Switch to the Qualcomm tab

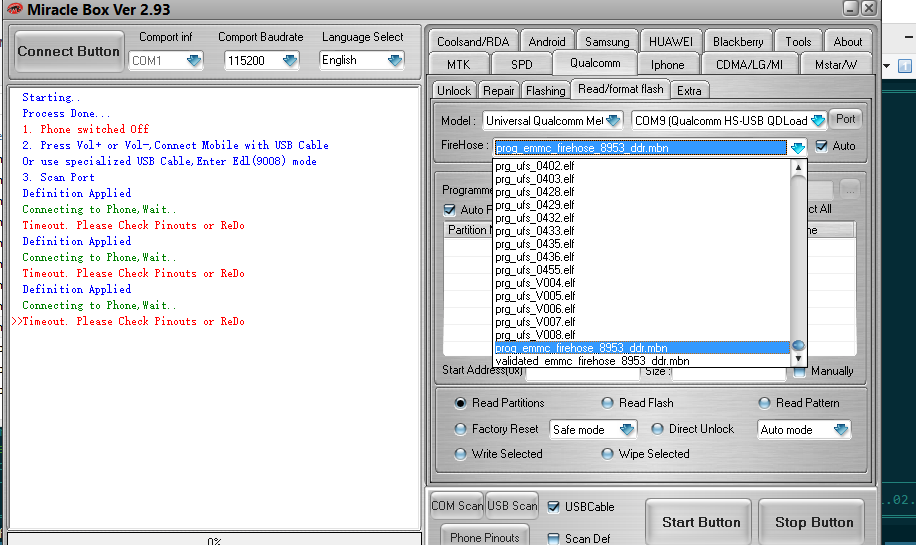(594, 63)
